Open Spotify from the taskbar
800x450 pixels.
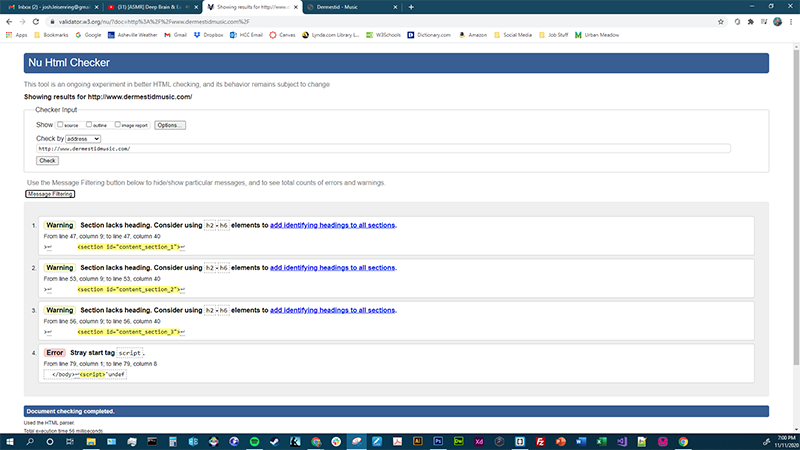[254, 442]
